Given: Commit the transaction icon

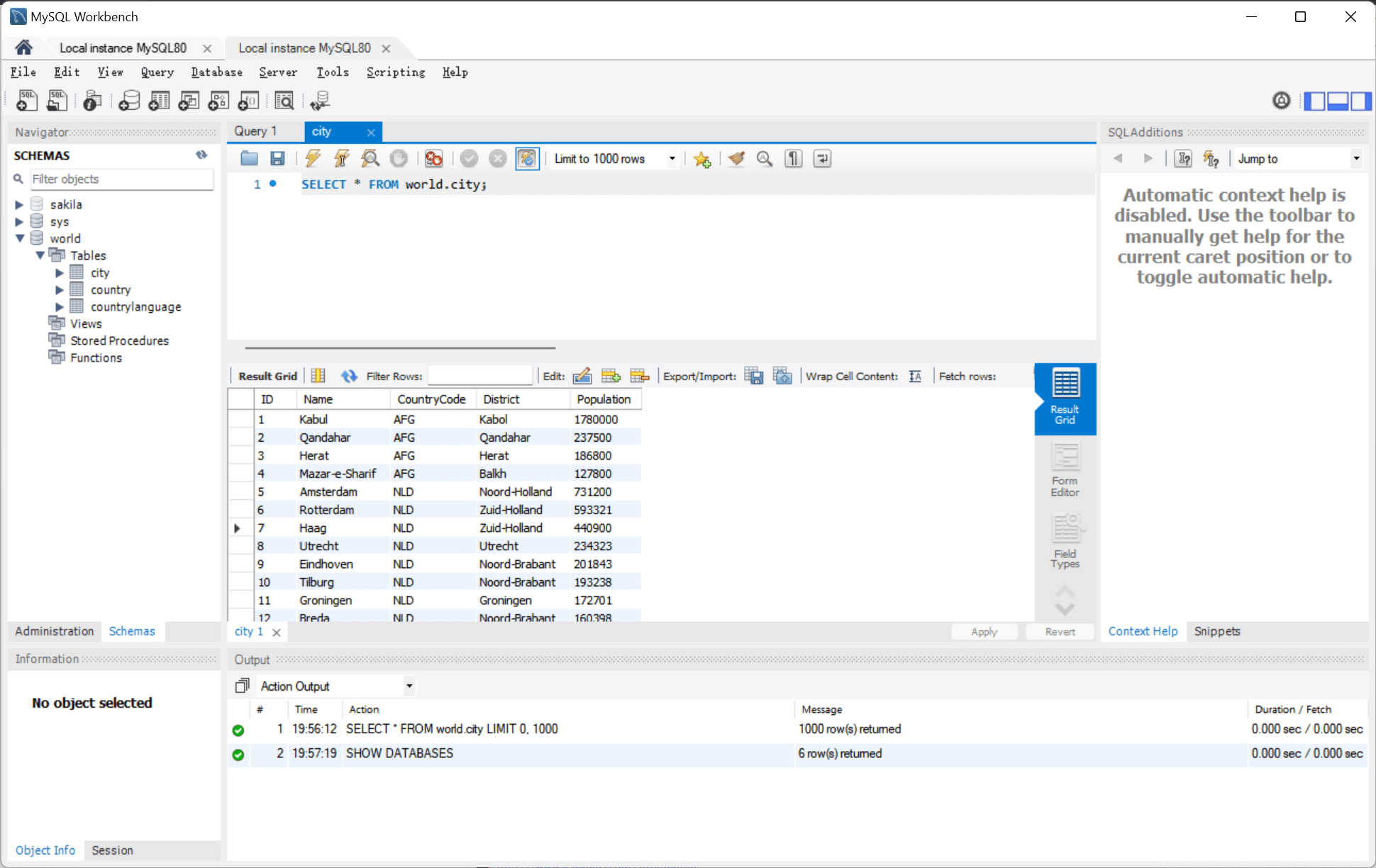Looking at the screenshot, I should [469, 159].
